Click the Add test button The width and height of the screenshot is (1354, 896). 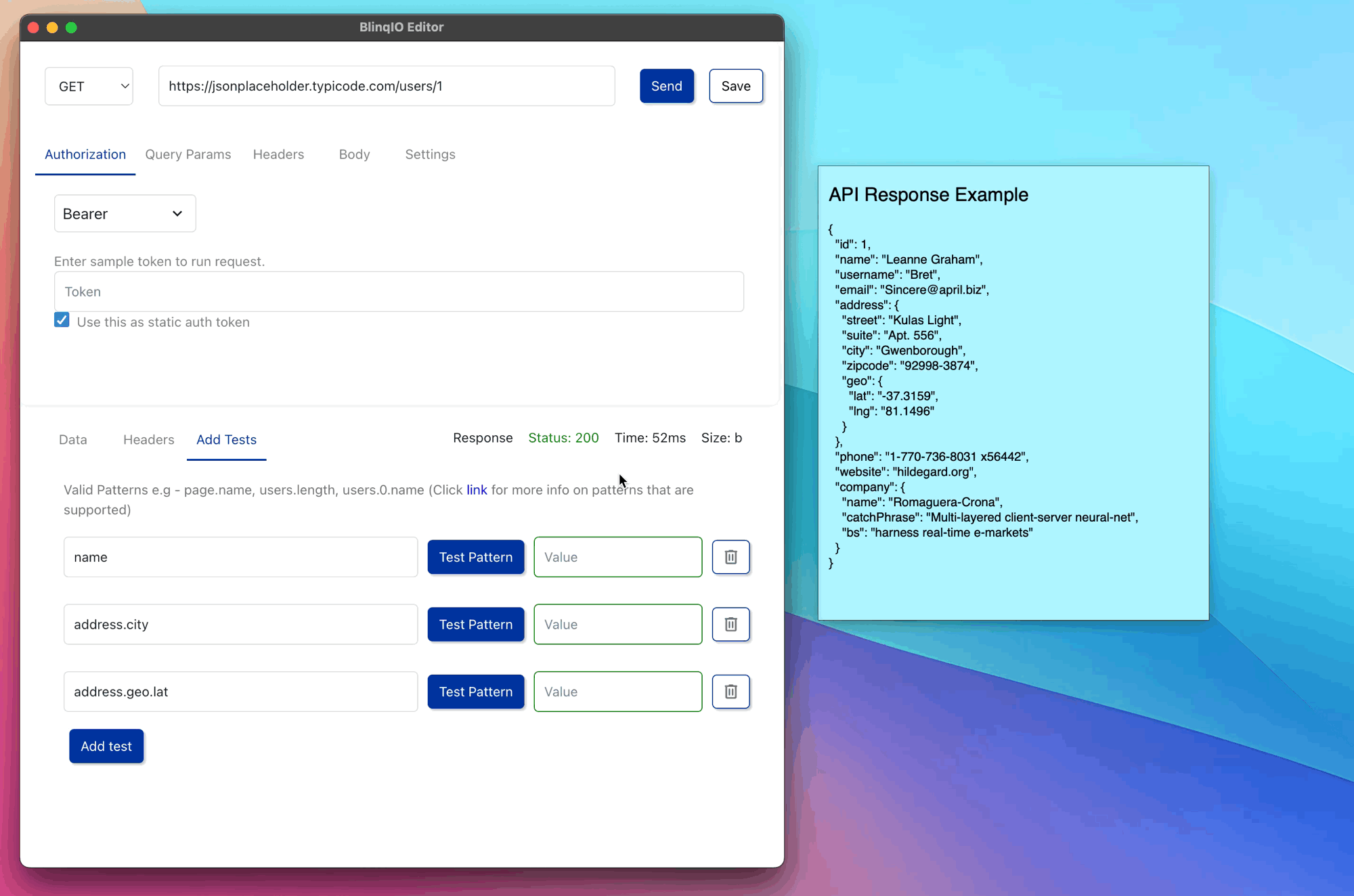(106, 745)
